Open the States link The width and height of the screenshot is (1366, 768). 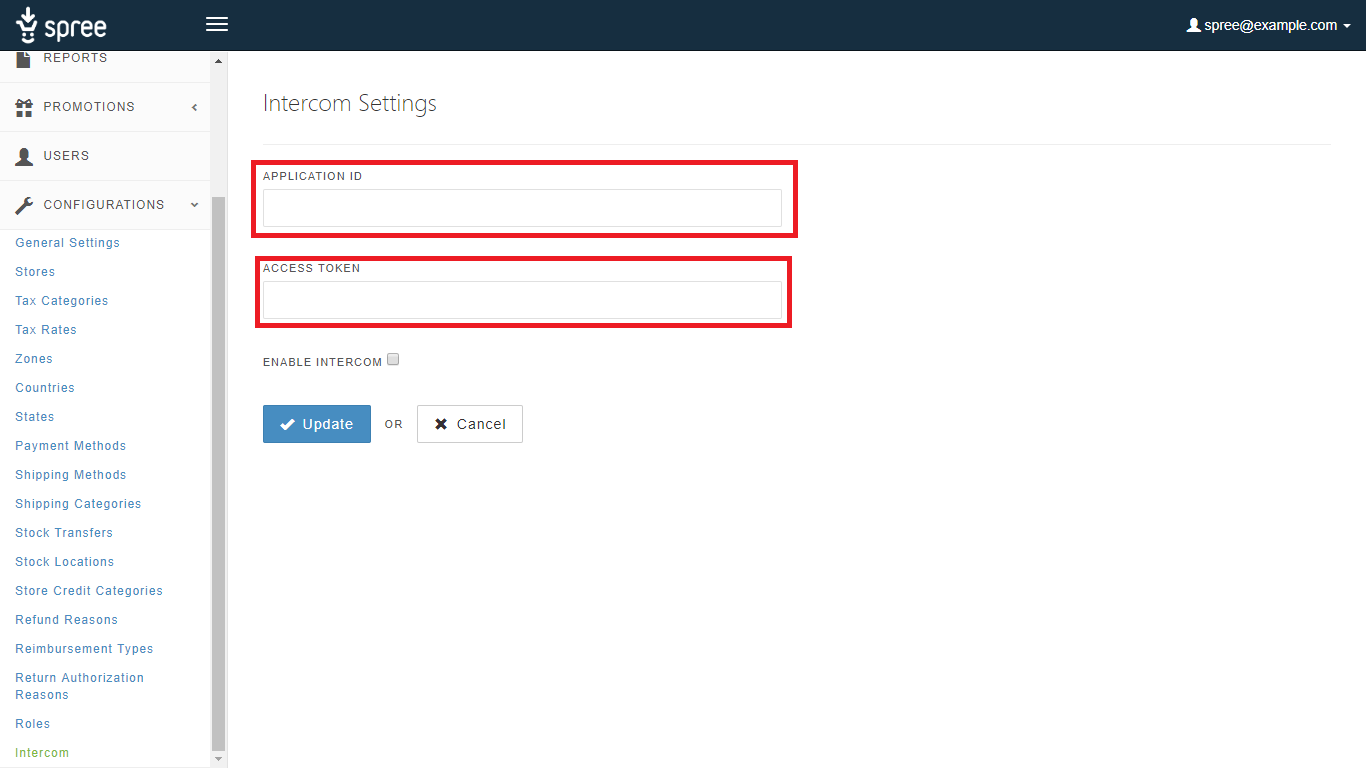tap(35, 417)
